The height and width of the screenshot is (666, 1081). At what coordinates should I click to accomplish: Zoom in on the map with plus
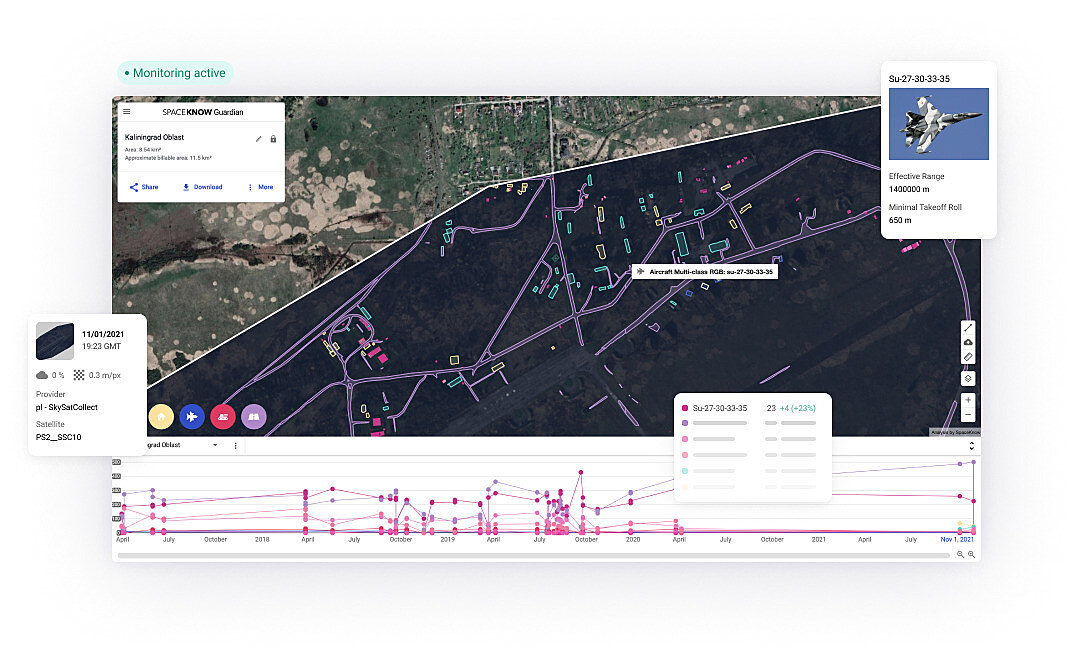coord(968,400)
